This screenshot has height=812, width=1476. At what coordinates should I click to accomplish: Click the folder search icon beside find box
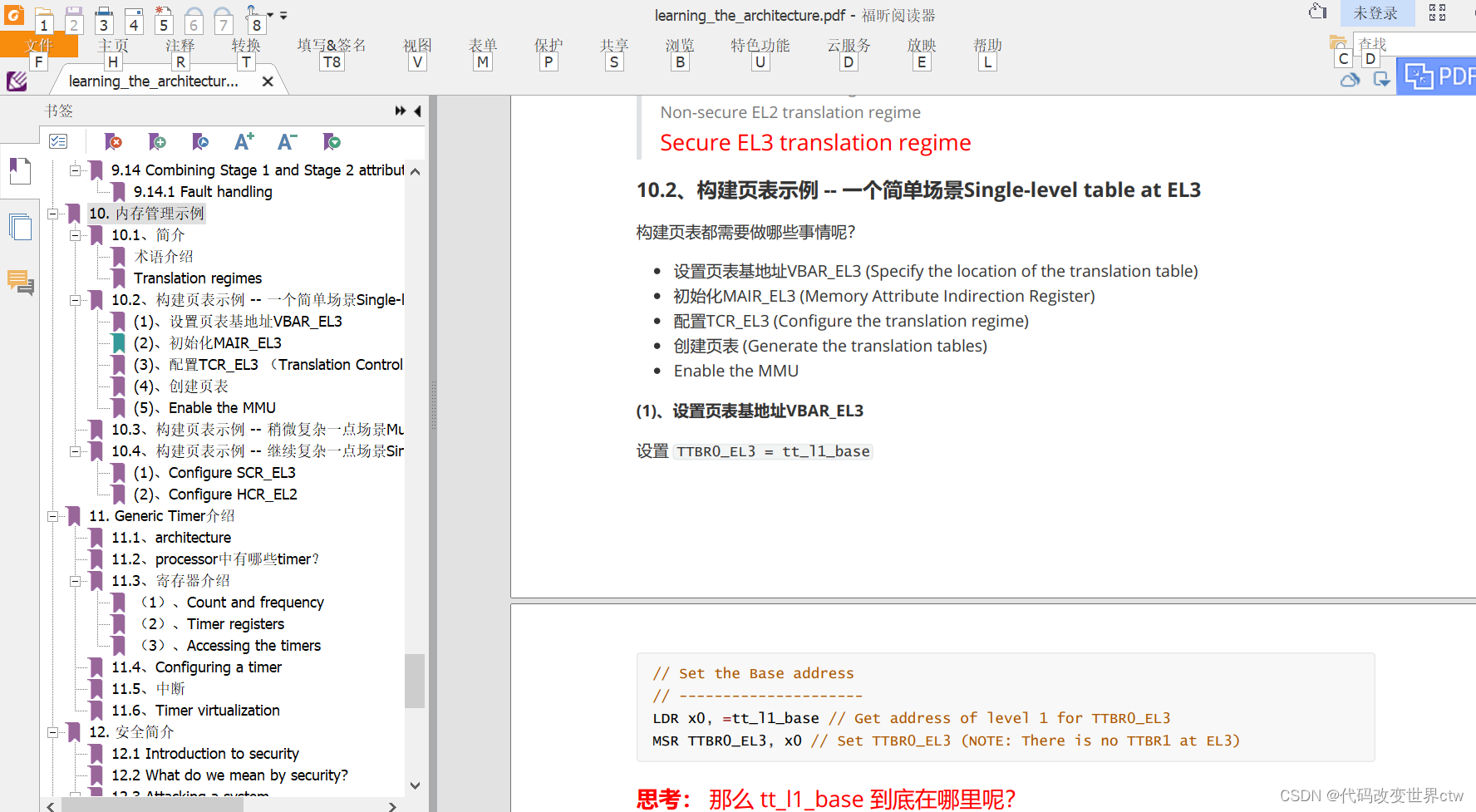pyautogui.click(x=1338, y=42)
